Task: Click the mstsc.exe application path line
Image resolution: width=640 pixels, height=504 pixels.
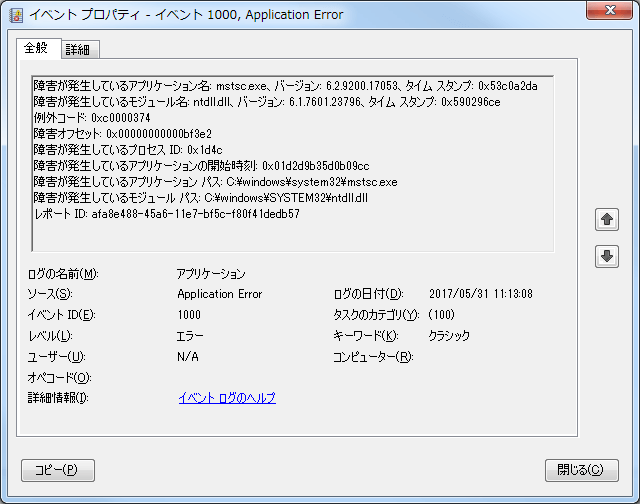Action: pyautogui.click(x=215, y=182)
